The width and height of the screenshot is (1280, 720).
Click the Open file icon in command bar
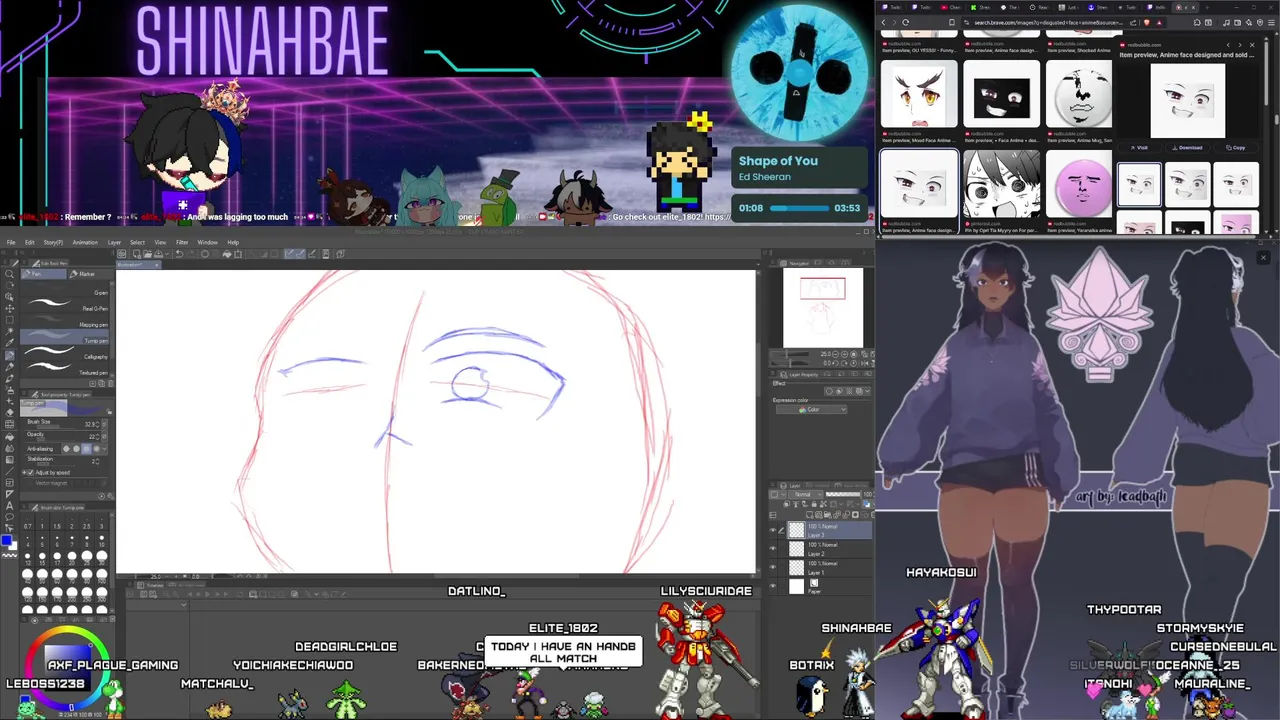point(147,254)
